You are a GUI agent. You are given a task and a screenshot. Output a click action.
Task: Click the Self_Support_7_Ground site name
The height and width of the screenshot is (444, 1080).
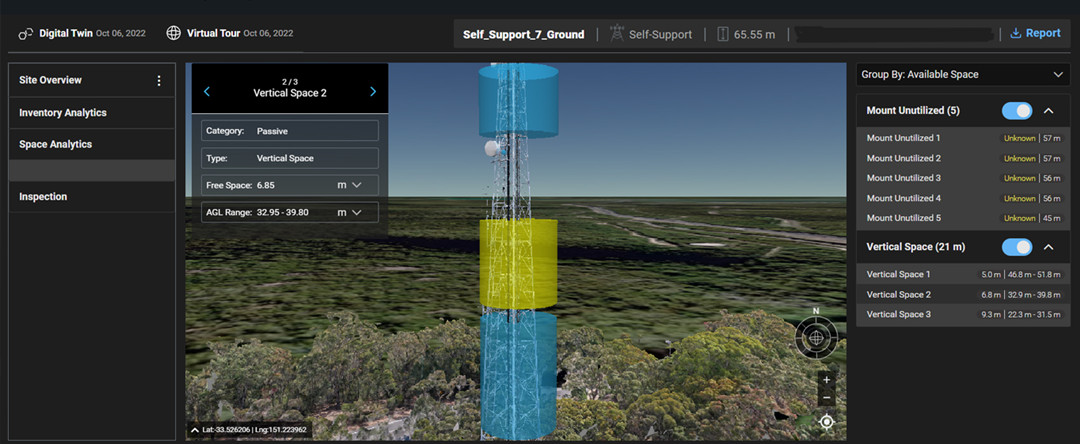point(523,34)
